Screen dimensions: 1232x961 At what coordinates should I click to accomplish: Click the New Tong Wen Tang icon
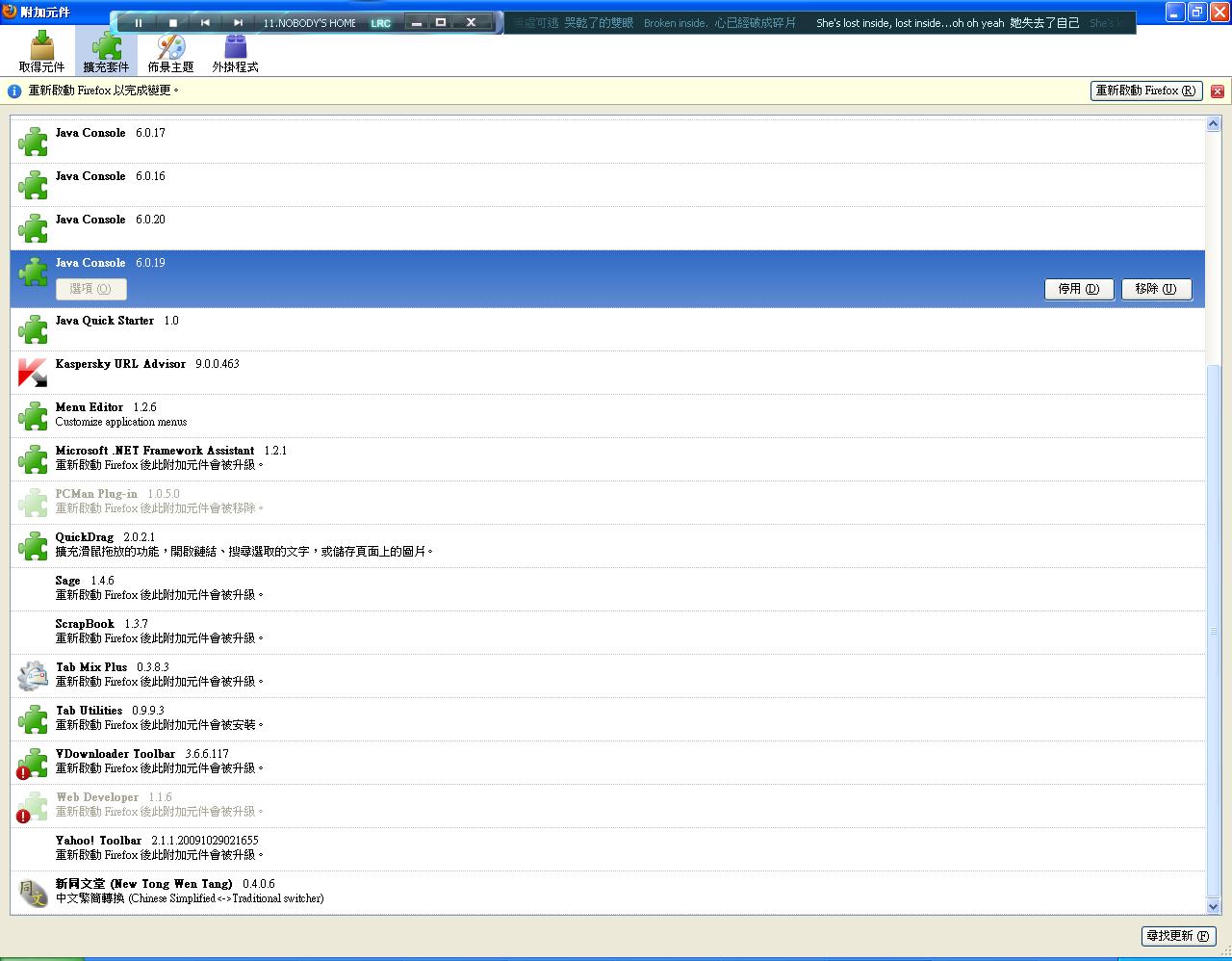[33, 893]
